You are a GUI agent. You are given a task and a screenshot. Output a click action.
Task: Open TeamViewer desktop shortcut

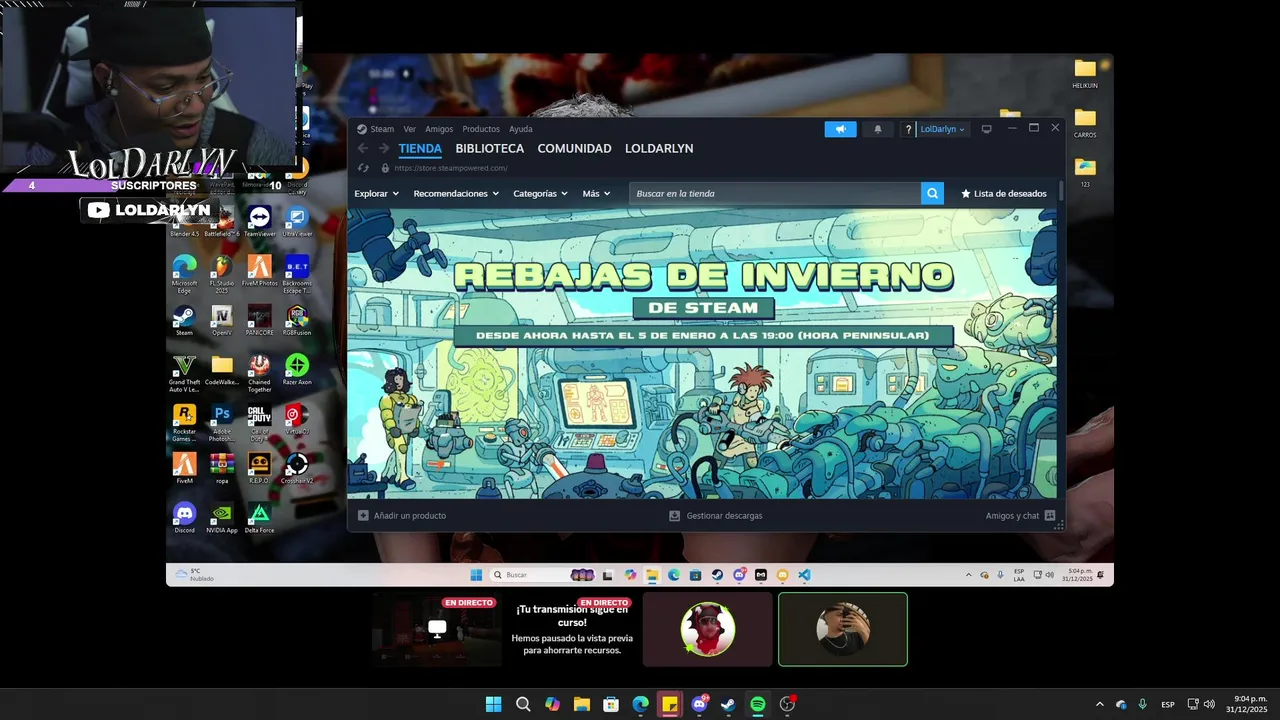point(259,222)
